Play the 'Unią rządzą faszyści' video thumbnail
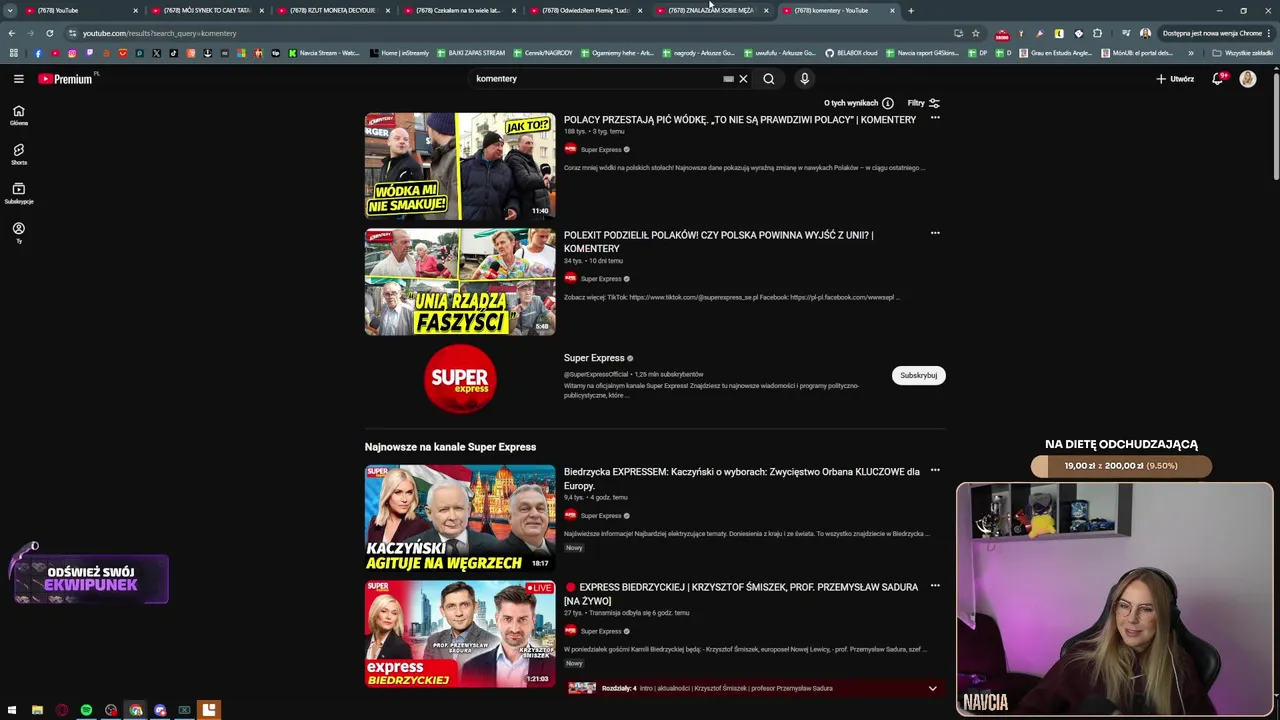The height and width of the screenshot is (720, 1280). pyautogui.click(x=460, y=282)
